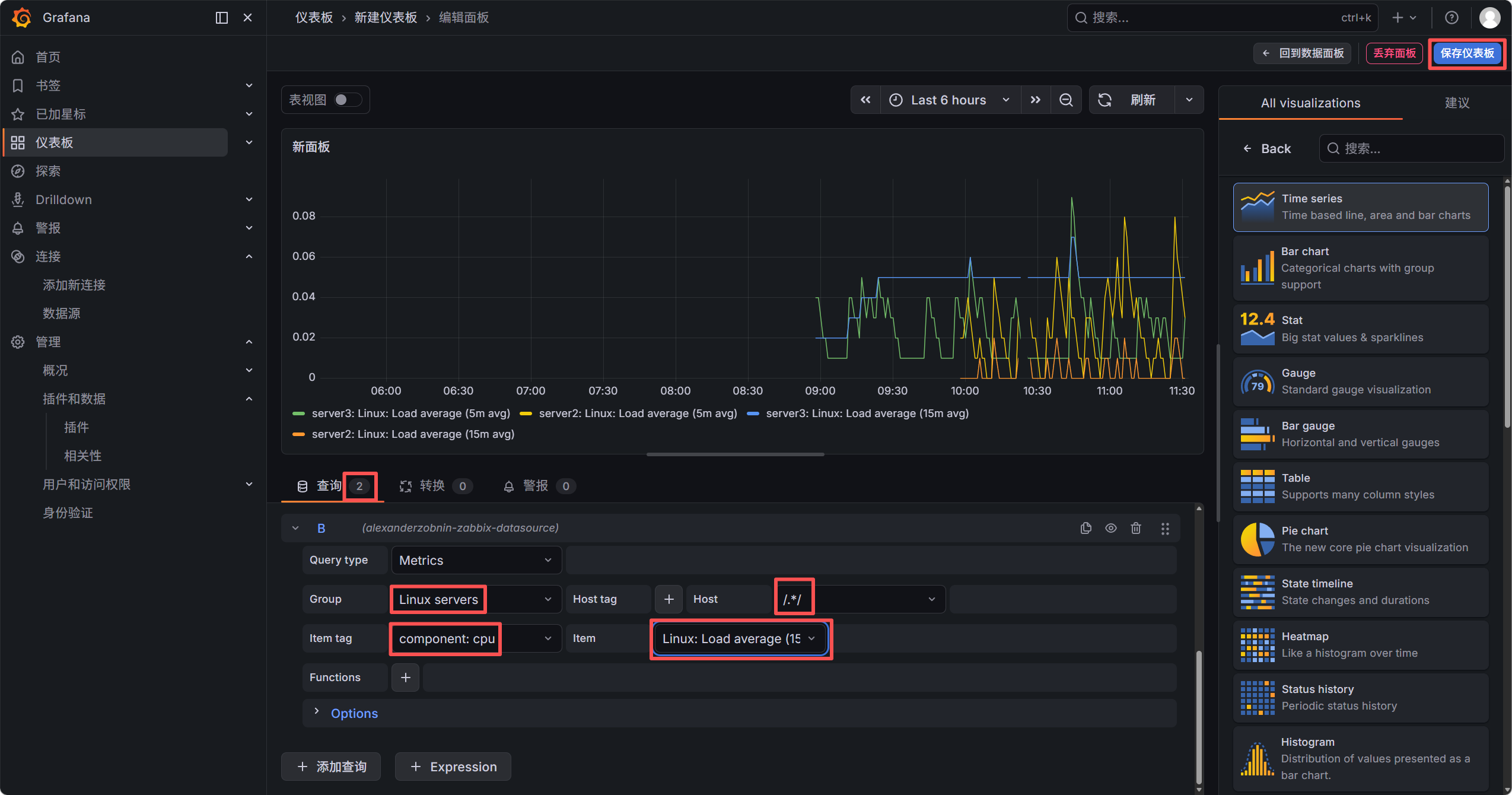1512x795 pixels.
Task: Select the Stat visualization
Action: (x=1361, y=329)
